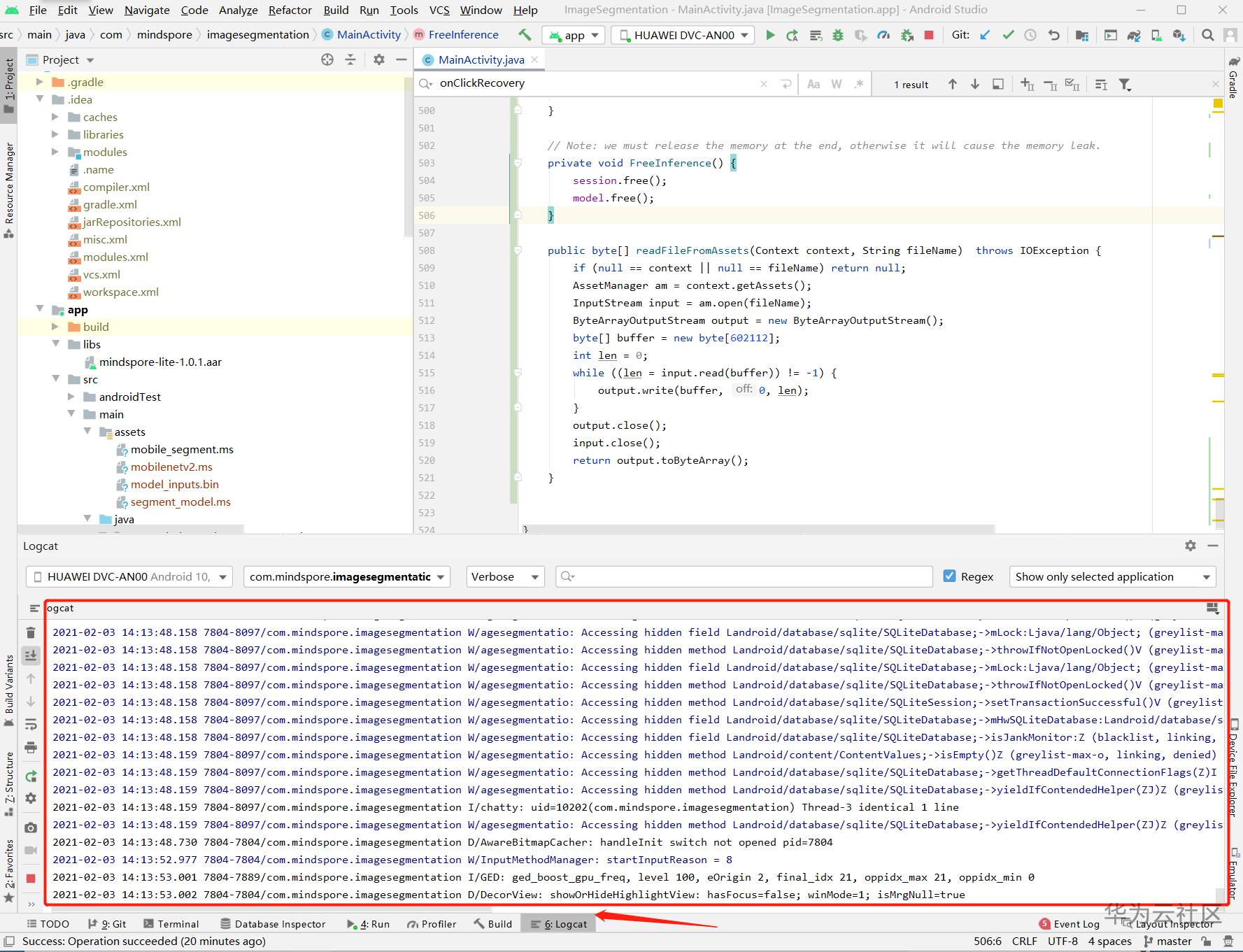Click the red Stop button in toolbar
Image resolution: width=1243 pixels, height=952 pixels.
929,35
